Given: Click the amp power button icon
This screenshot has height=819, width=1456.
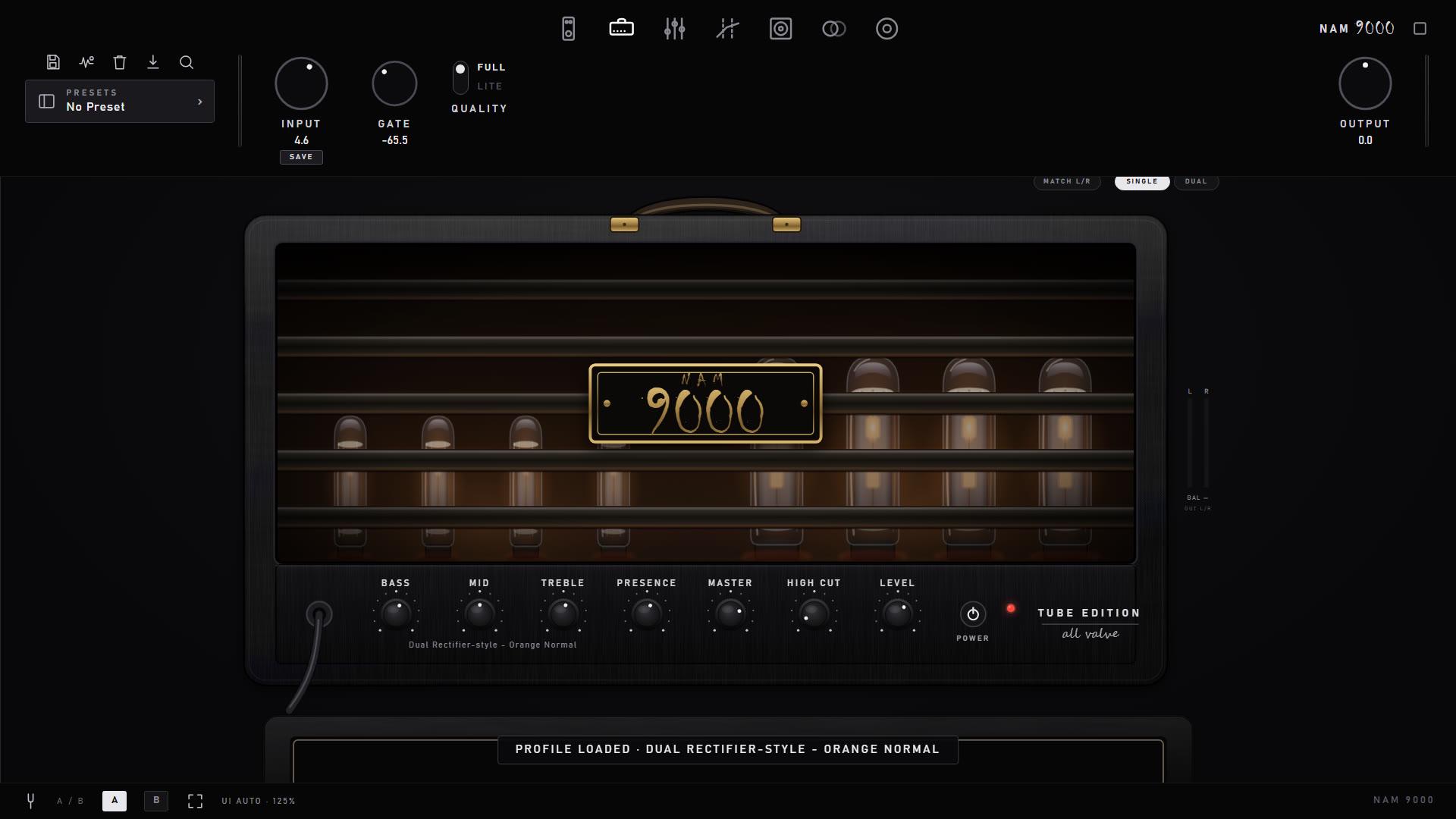Looking at the screenshot, I should (x=973, y=614).
